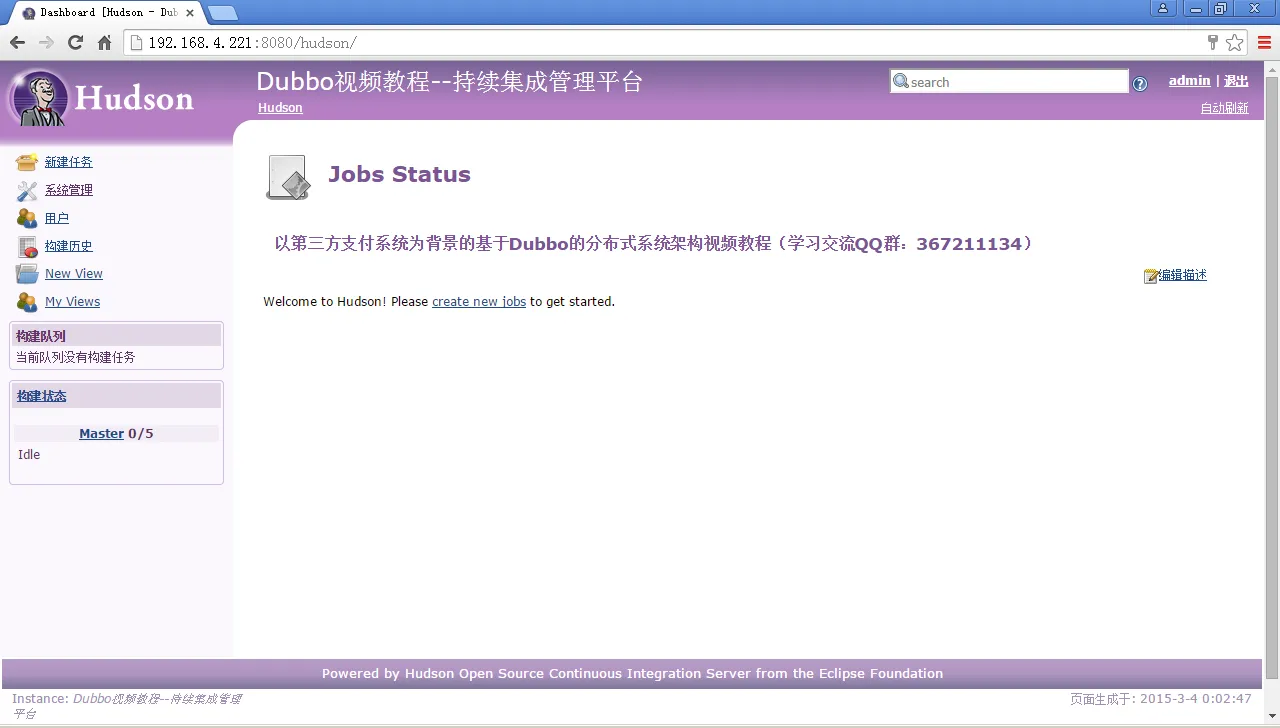Open New View link
Screen dimensions: 1280x728
coord(74,274)
